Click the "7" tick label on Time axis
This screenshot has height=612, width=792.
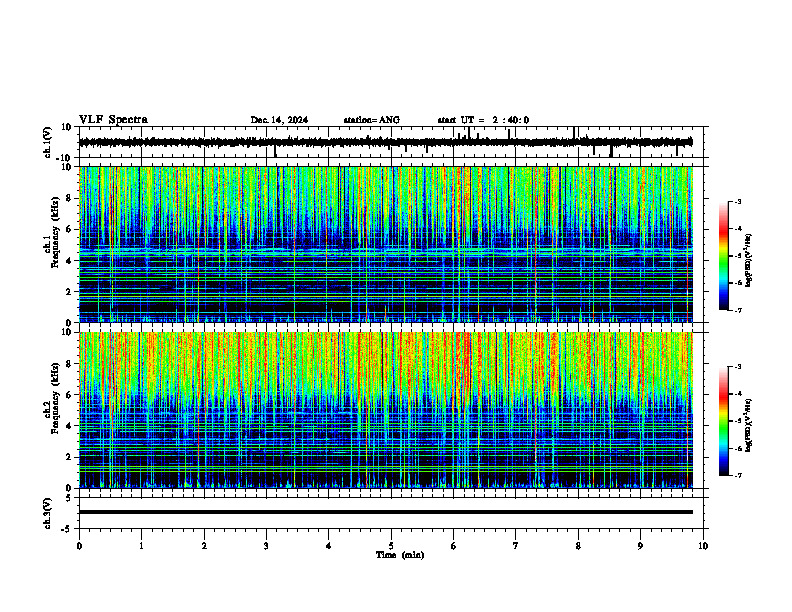(516, 546)
